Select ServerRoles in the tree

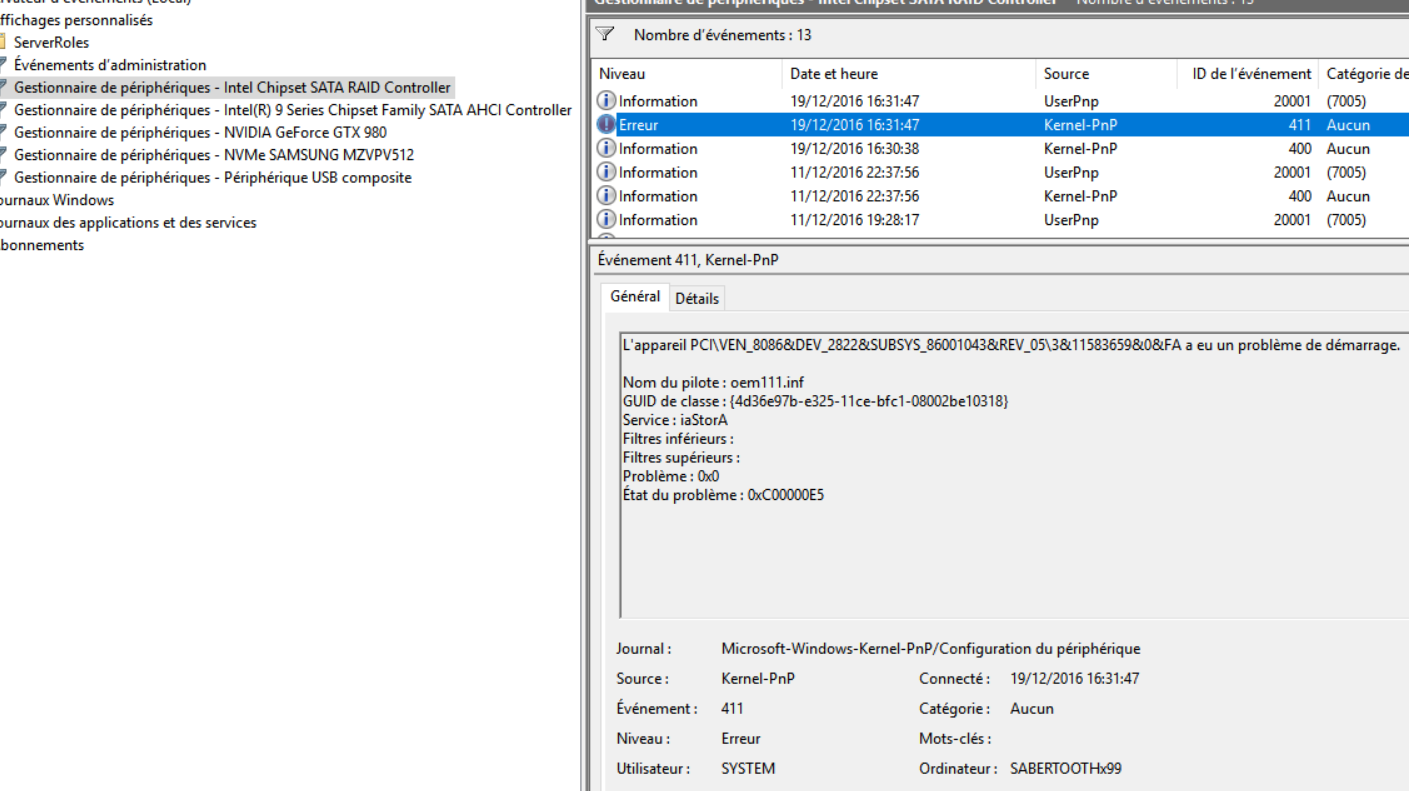tap(51, 43)
